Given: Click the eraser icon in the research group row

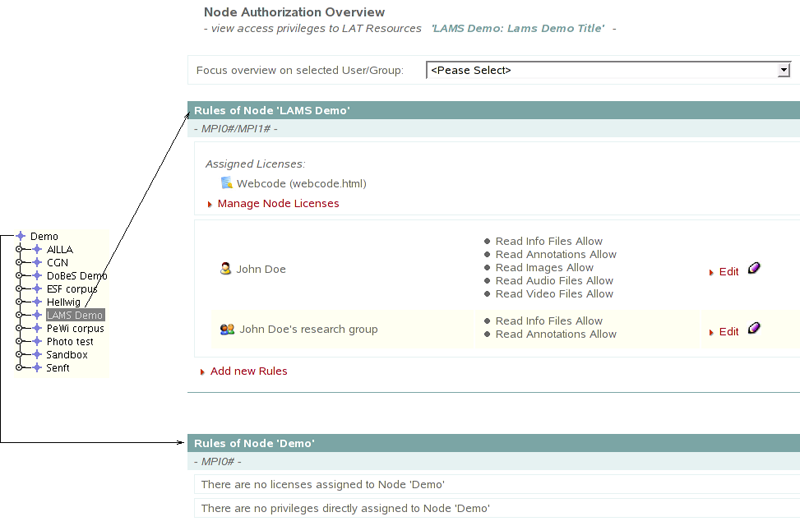Looking at the screenshot, I should tap(754, 328).
